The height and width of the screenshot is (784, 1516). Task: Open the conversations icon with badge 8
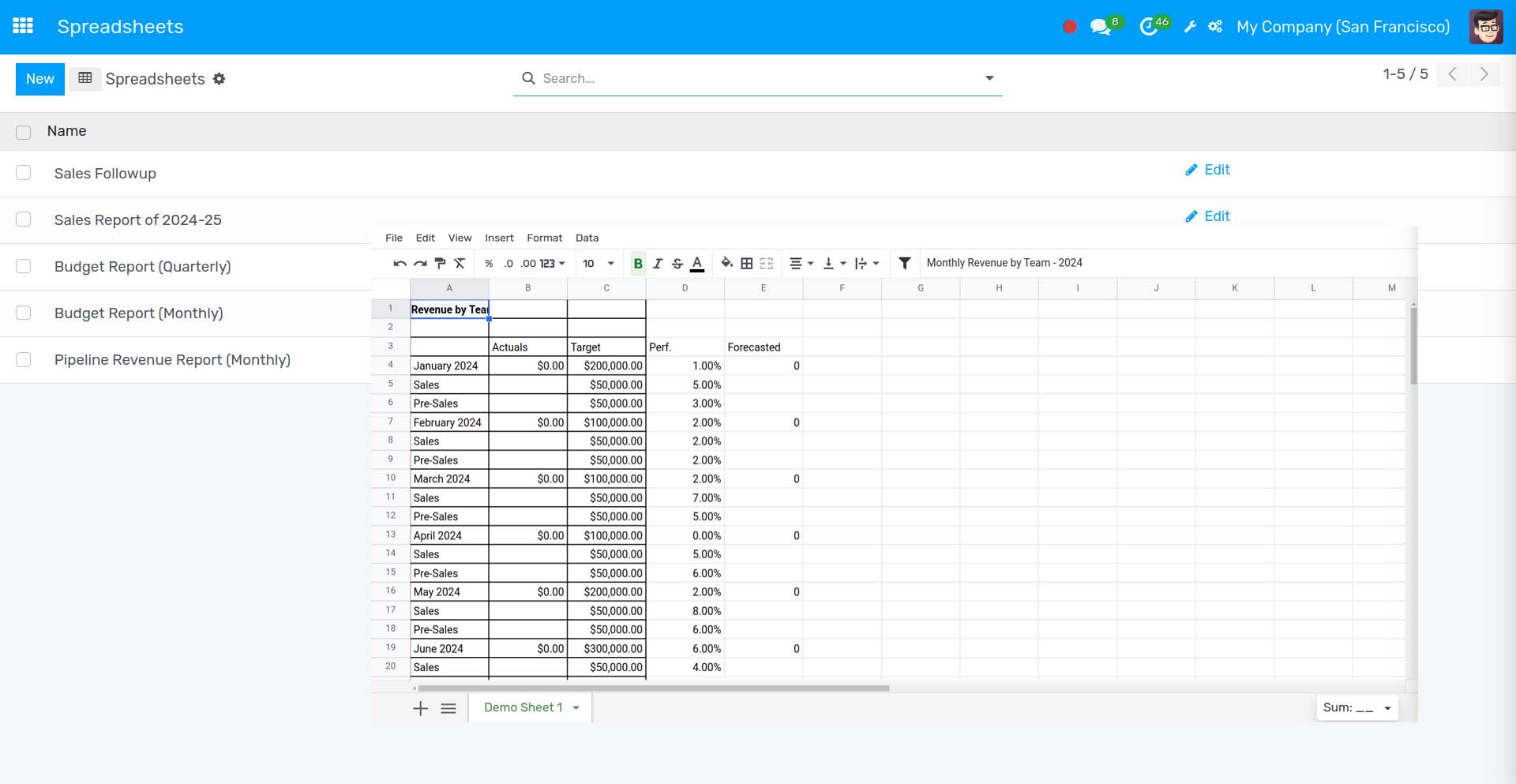[1100, 27]
